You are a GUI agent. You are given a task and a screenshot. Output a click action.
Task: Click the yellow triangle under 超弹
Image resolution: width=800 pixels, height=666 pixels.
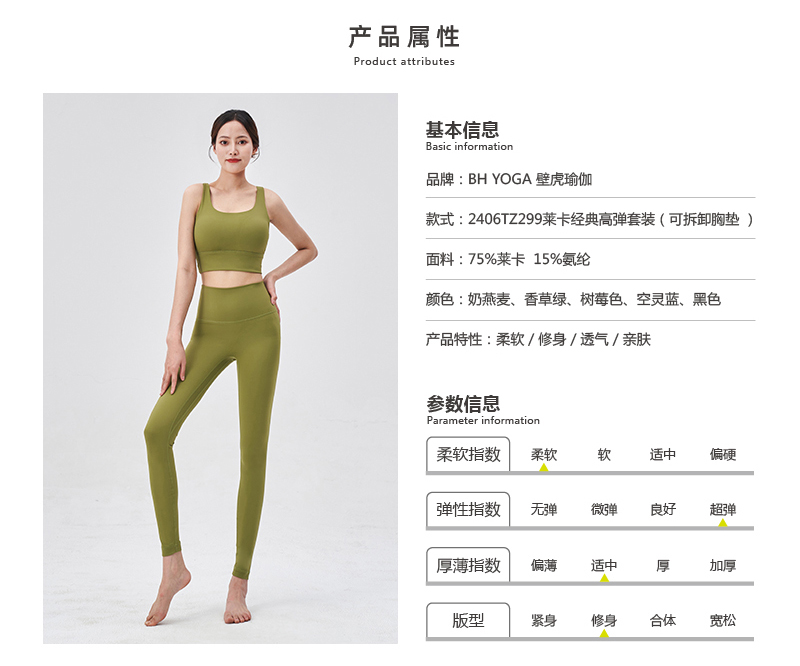[x=723, y=523]
